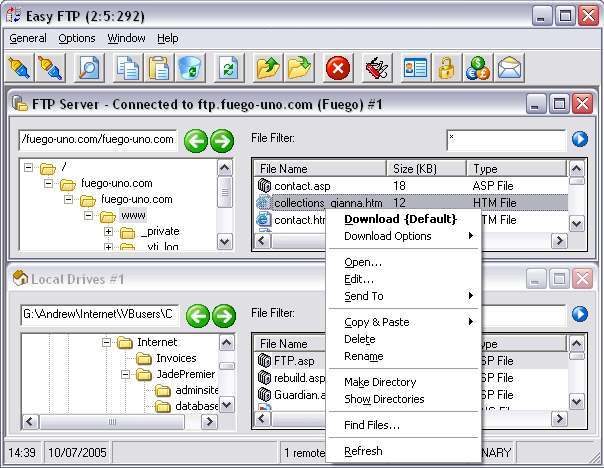The height and width of the screenshot is (468, 604).
Task: Choose Make Directory from context menu
Action: 380,382
